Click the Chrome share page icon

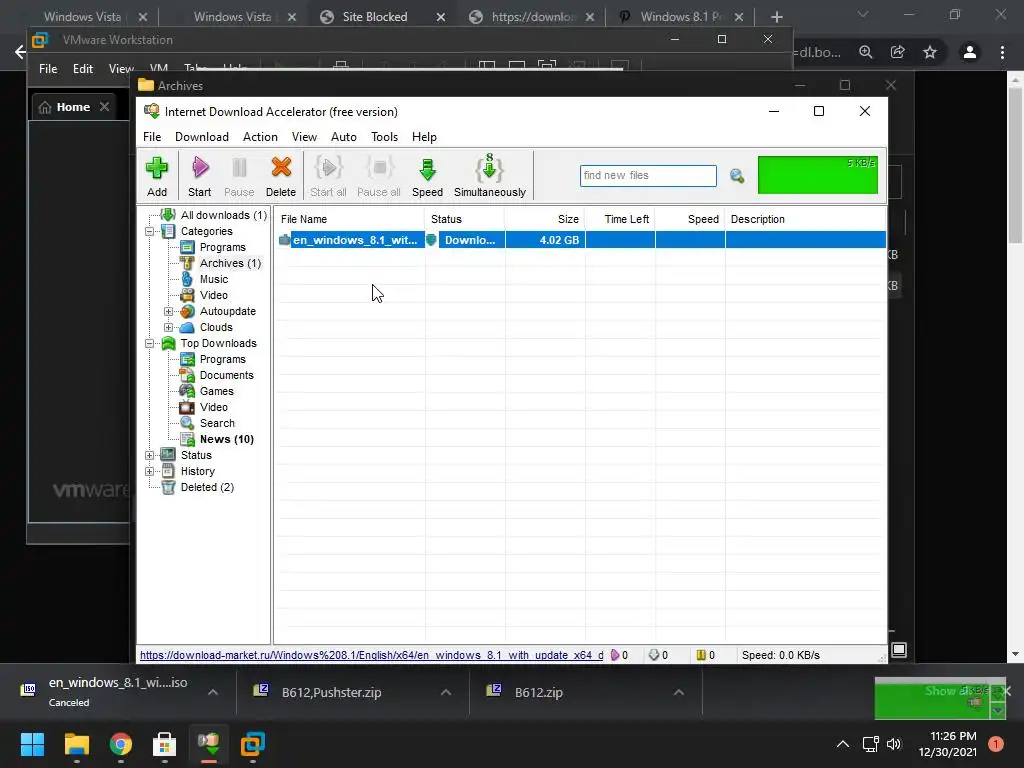[x=898, y=52]
